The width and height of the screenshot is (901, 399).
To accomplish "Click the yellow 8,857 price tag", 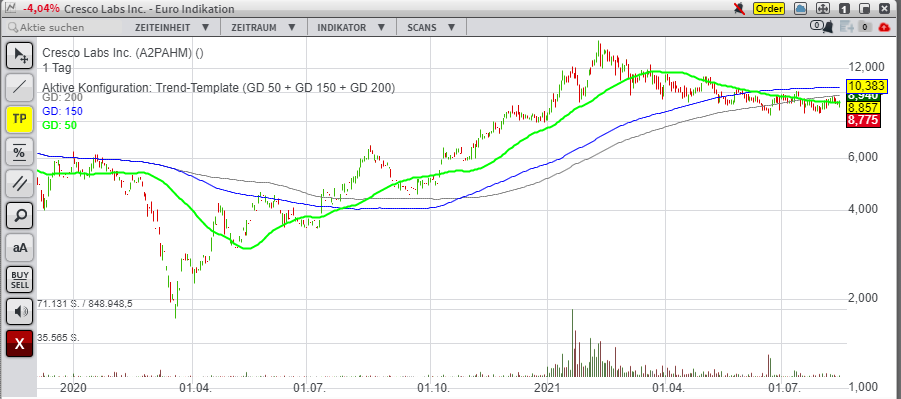I will [865, 108].
